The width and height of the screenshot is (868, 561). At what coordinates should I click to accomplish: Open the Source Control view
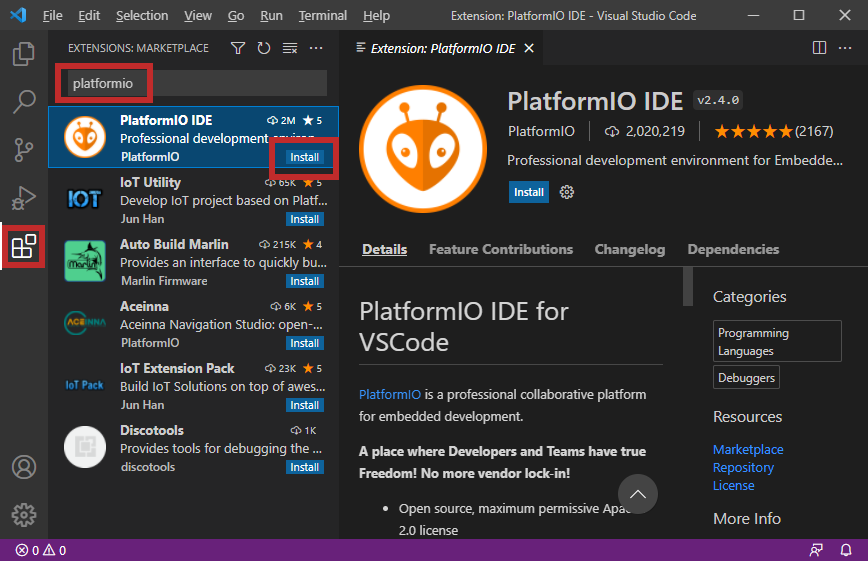tap(24, 150)
